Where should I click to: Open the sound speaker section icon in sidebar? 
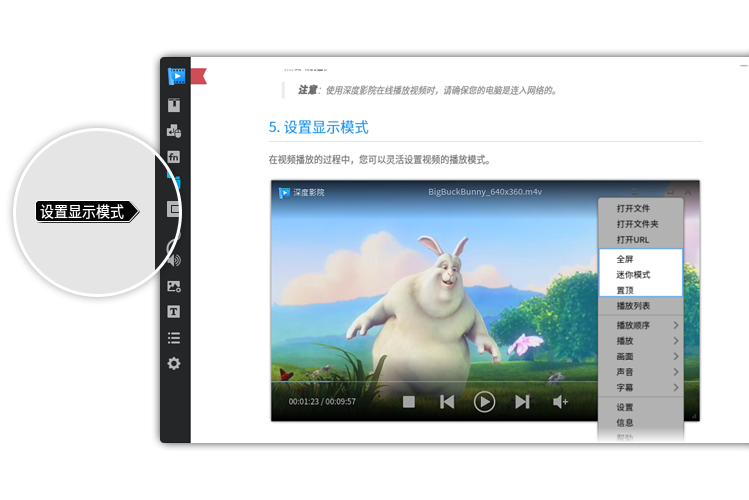tap(174, 260)
